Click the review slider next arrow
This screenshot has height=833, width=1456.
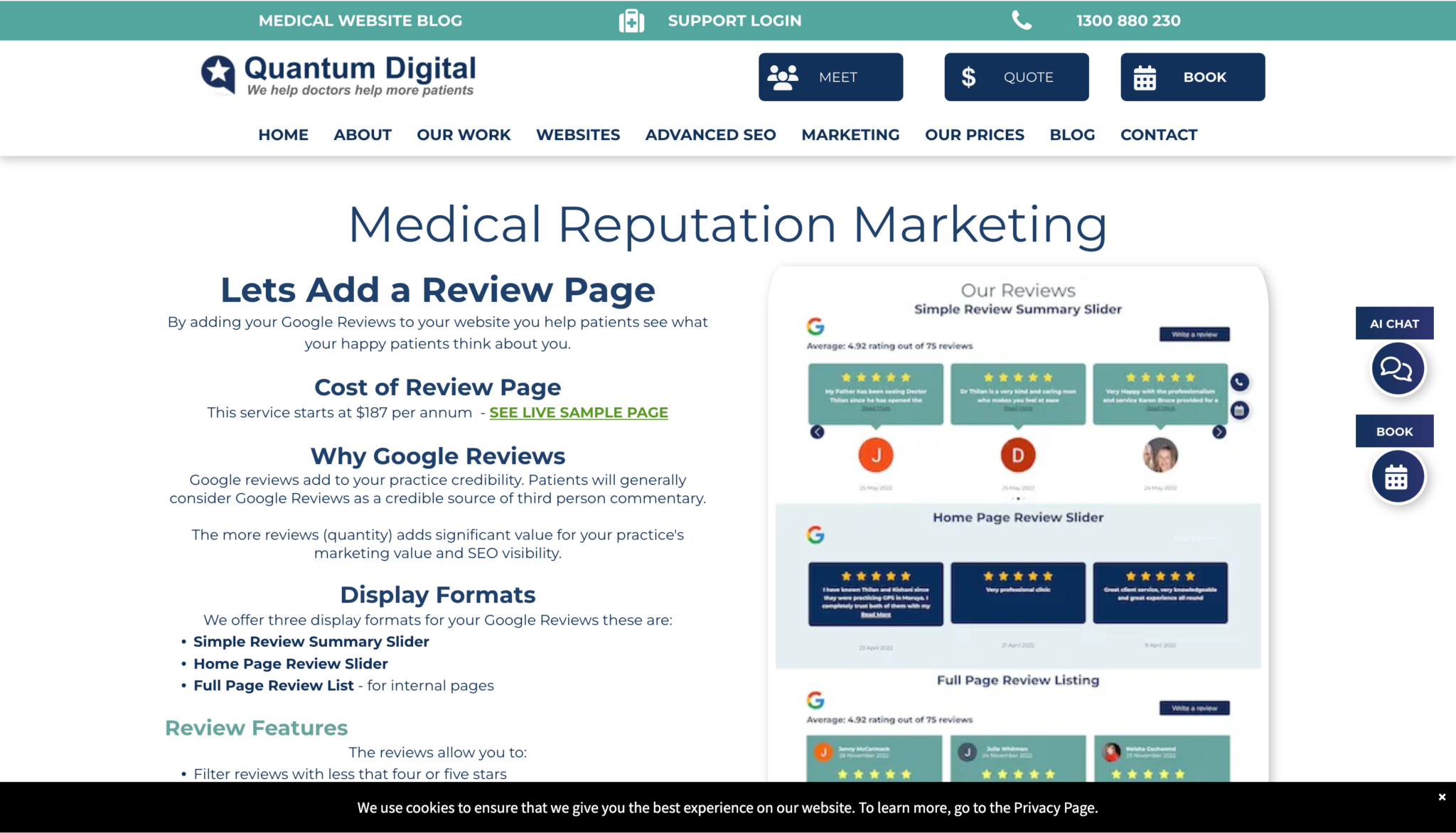[1219, 432]
